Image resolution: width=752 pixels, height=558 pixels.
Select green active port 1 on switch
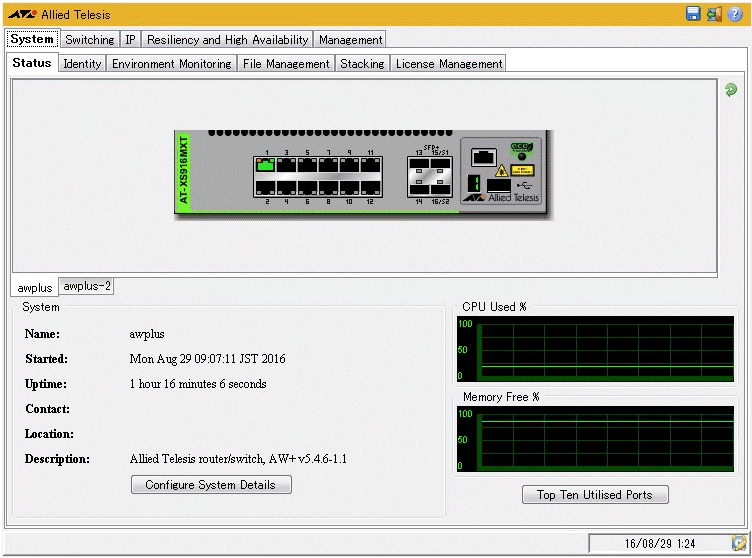(265, 165)
